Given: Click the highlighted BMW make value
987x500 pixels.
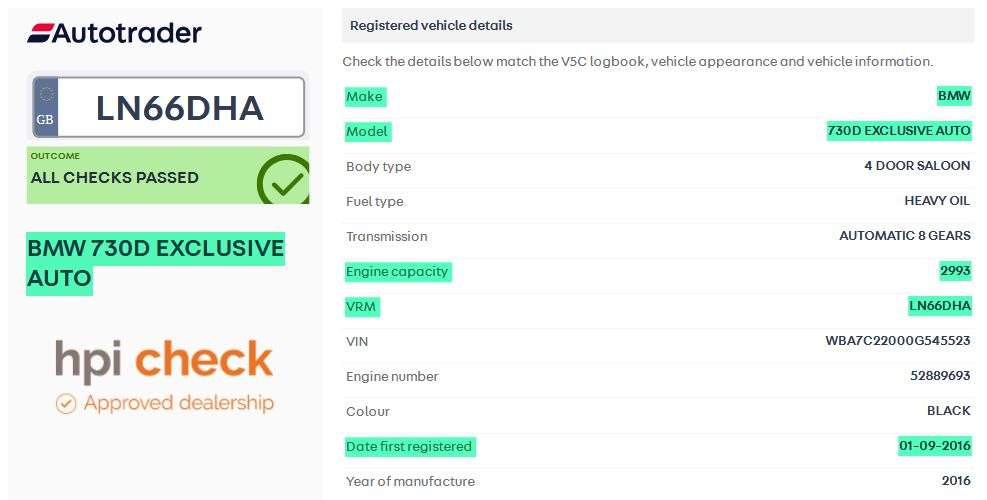Looking at the screenshot, I should [953, 97].
